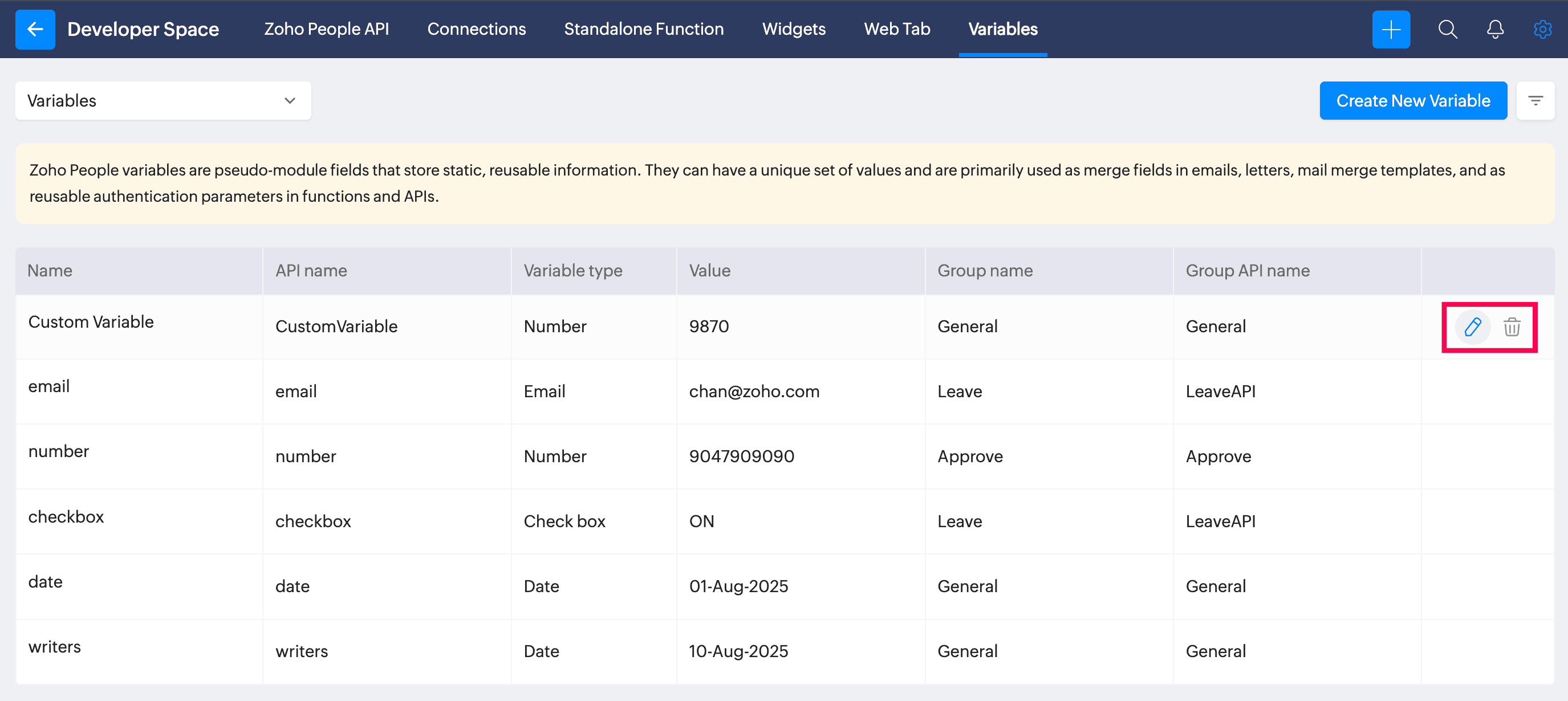
Task: Delete Custom Variable with trash icon
Action: click(1512, 327)
